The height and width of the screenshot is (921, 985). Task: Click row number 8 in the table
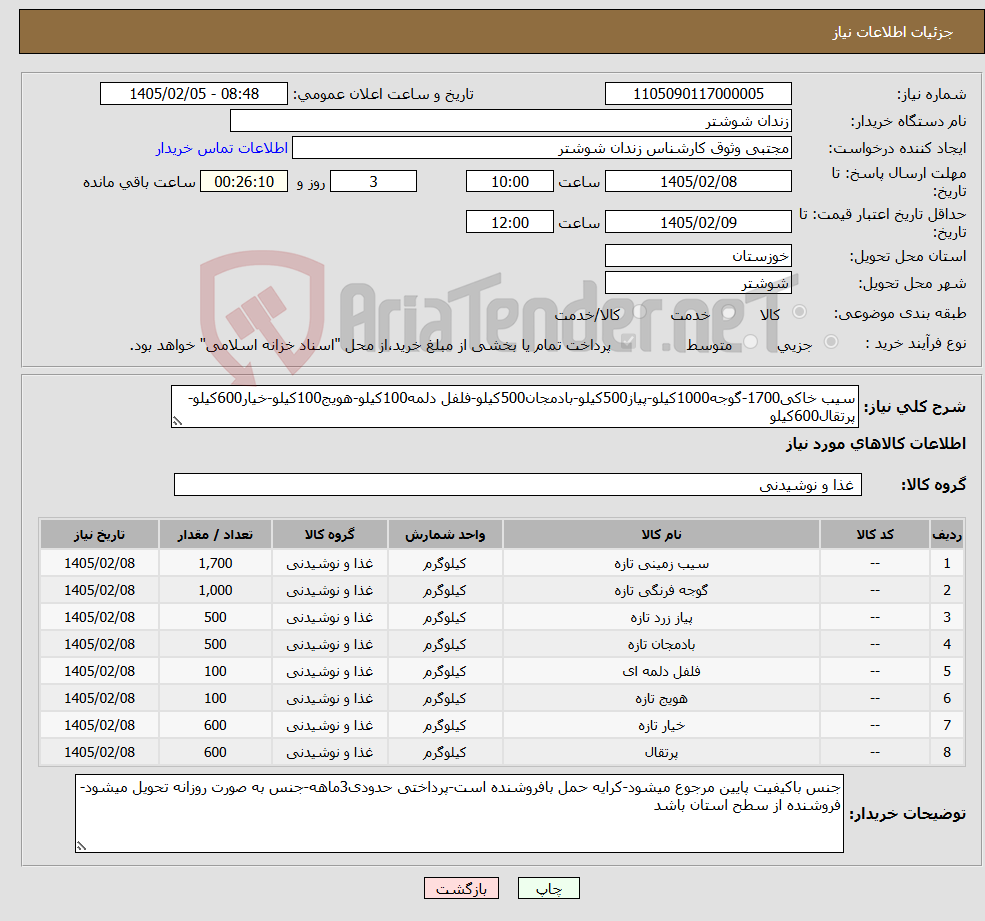[x=947, y=753]
